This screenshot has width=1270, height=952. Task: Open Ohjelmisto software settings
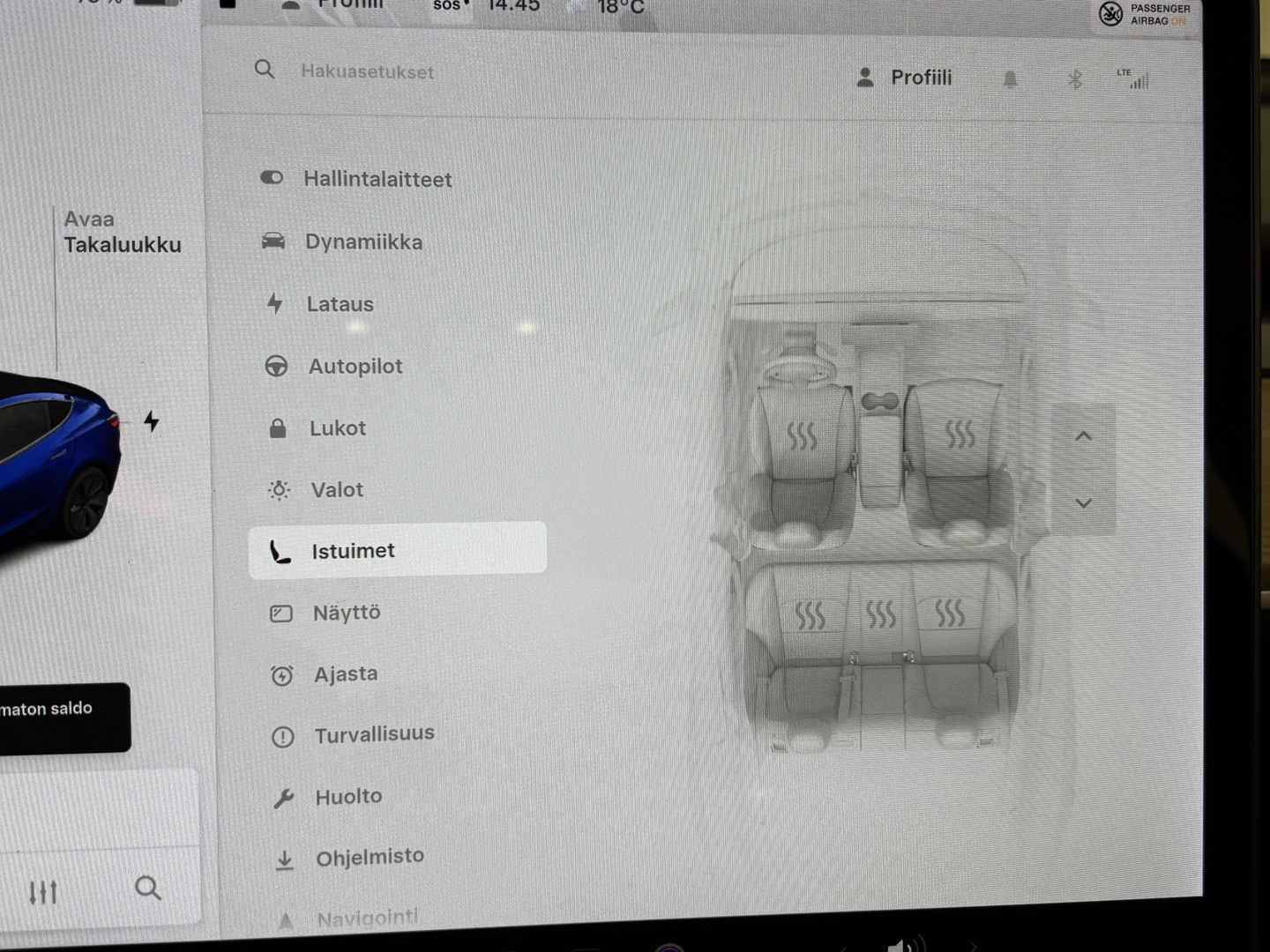coord(369,856)
